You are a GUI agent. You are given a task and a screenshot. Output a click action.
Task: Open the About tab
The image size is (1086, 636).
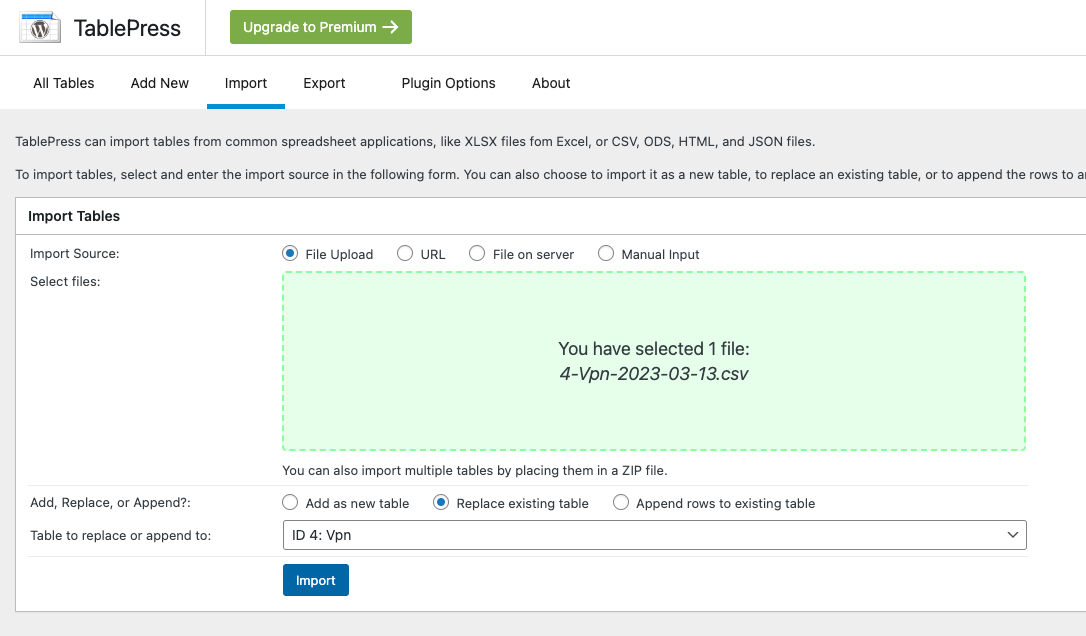click(x=551, y=83)
